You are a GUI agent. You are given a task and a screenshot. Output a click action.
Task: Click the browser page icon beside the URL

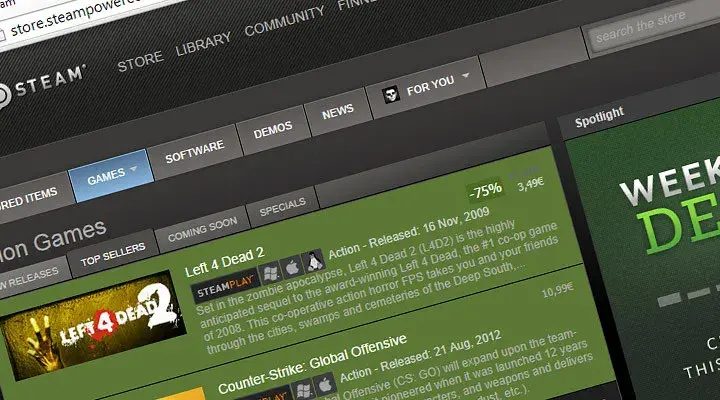click(x=2, y=36)
